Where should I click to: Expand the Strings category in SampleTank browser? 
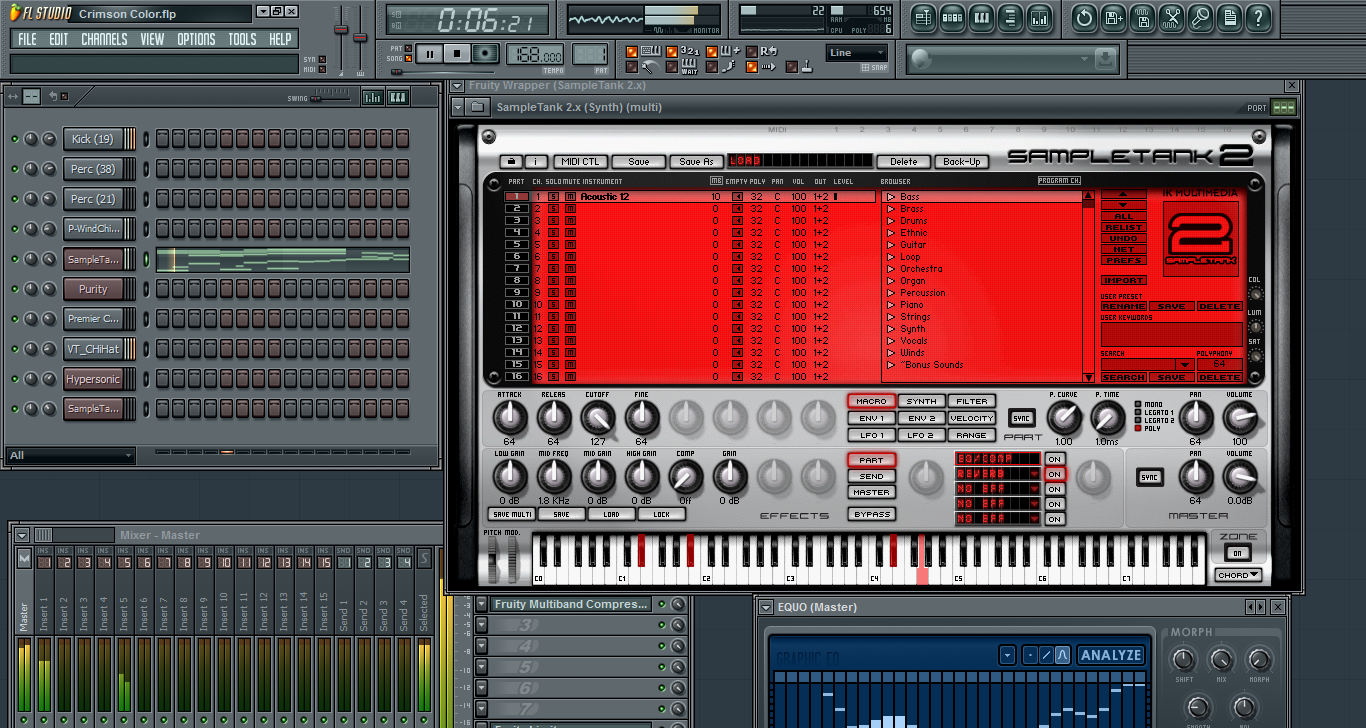point(891,317)
